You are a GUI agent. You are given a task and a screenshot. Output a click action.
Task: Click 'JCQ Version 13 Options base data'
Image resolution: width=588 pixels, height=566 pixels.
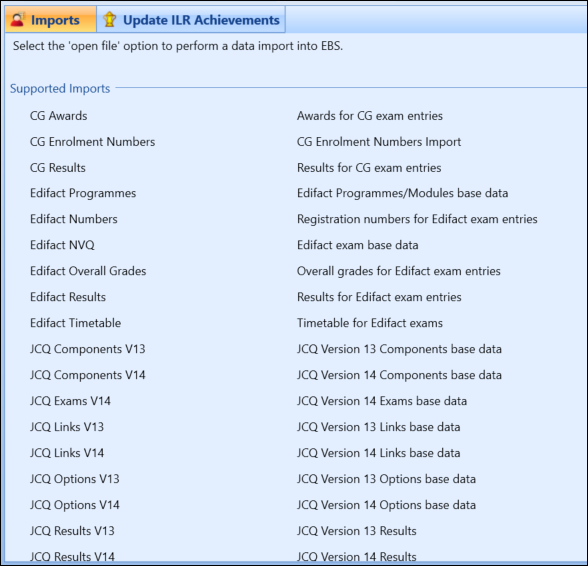click(x=386, y=479)
